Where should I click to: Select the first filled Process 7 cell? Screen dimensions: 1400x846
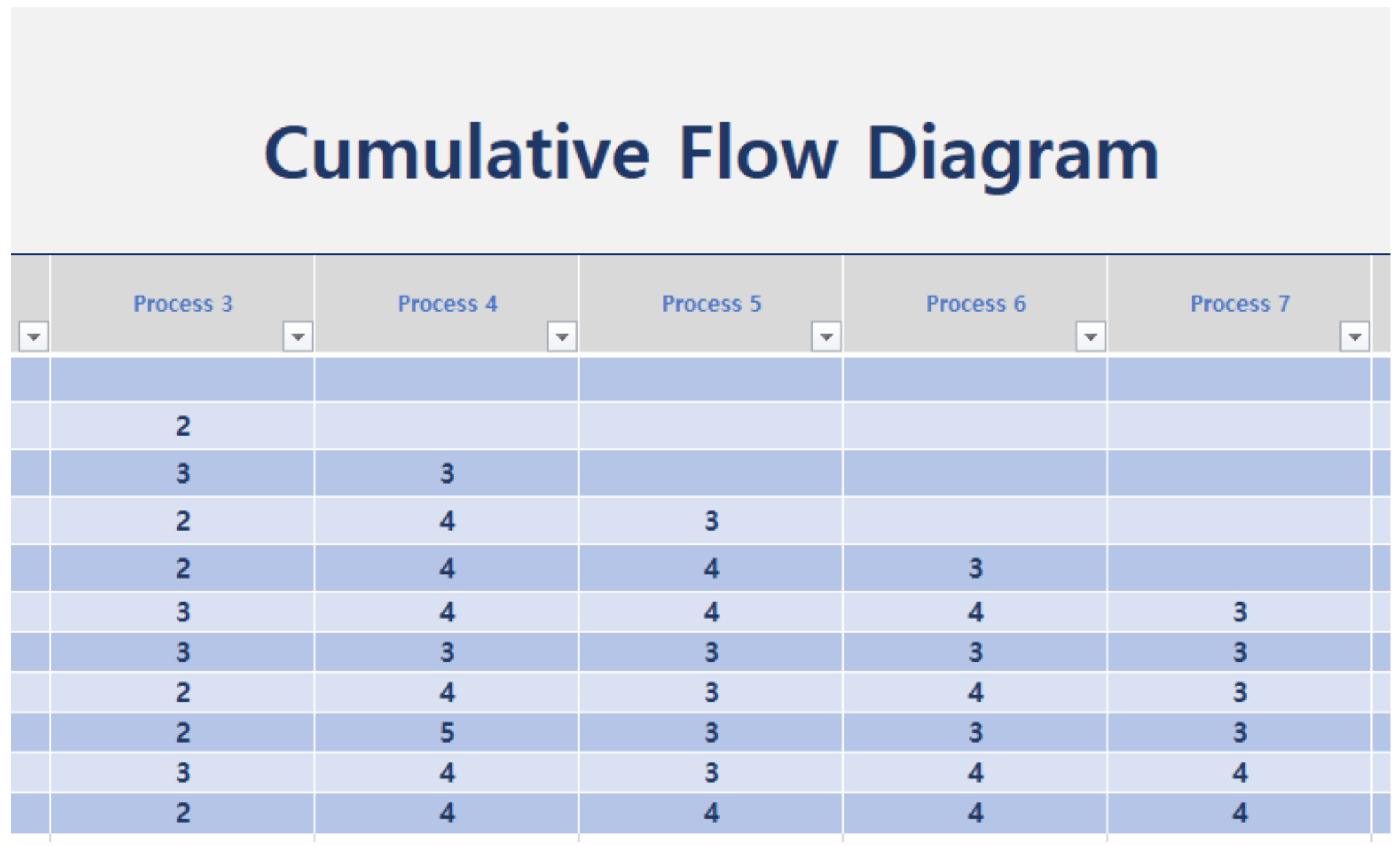1240,612
